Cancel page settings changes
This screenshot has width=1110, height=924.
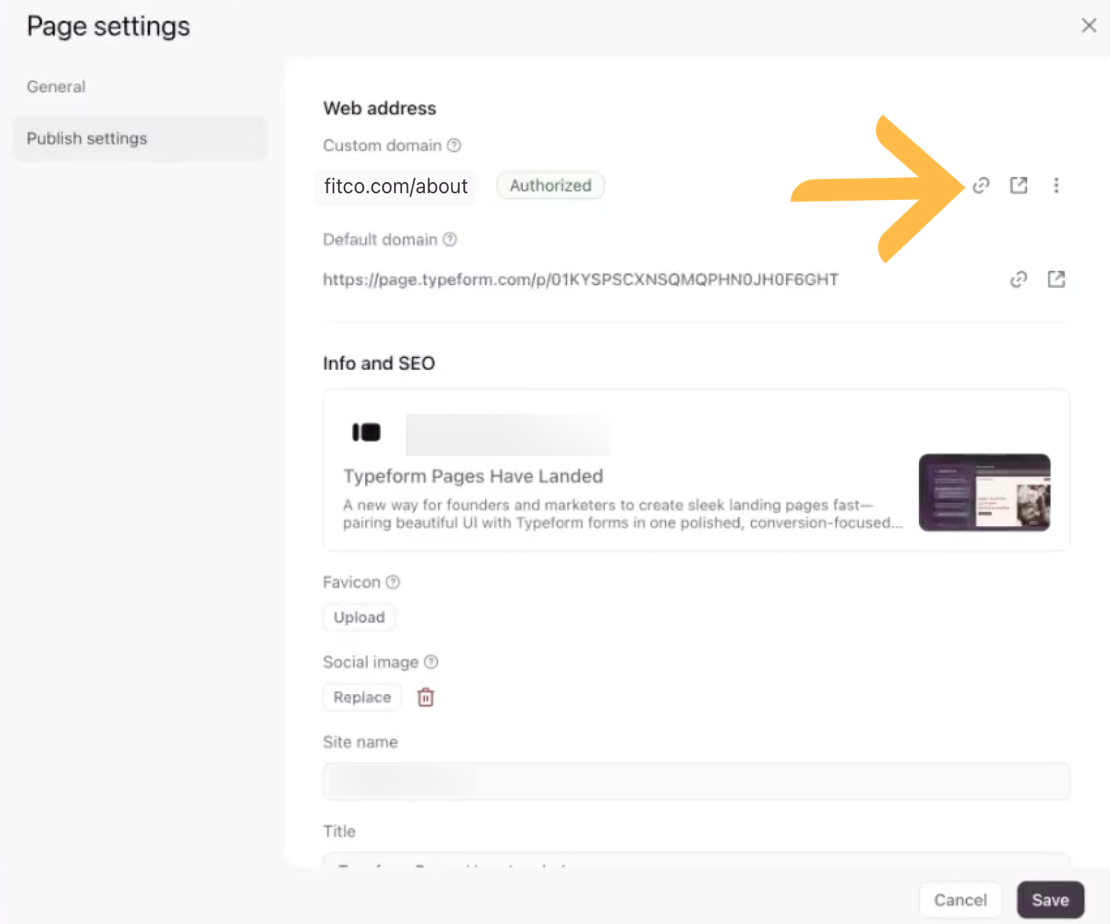[960, 900]
